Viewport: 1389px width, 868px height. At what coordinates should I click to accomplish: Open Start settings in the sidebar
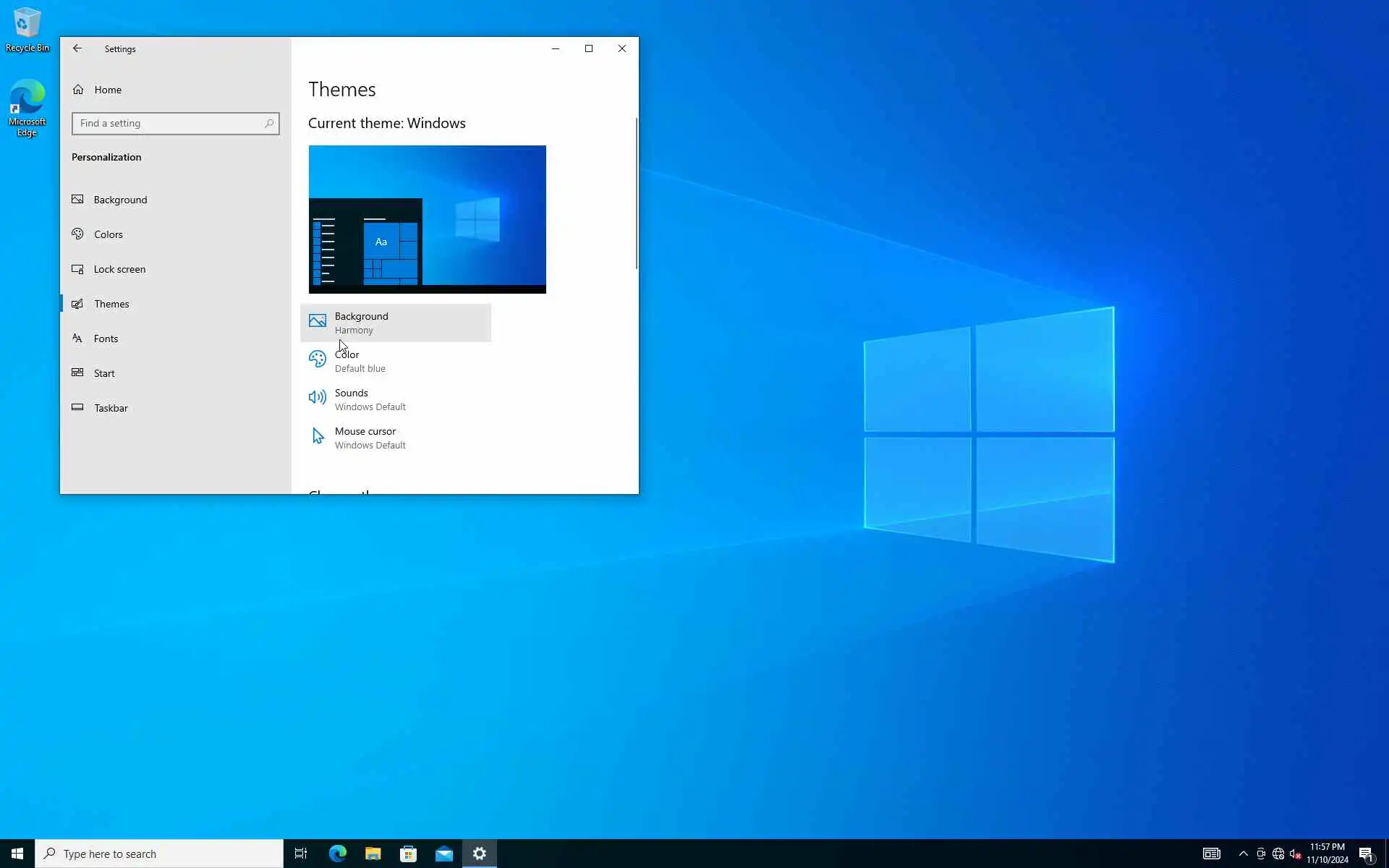tap(104, 373)
